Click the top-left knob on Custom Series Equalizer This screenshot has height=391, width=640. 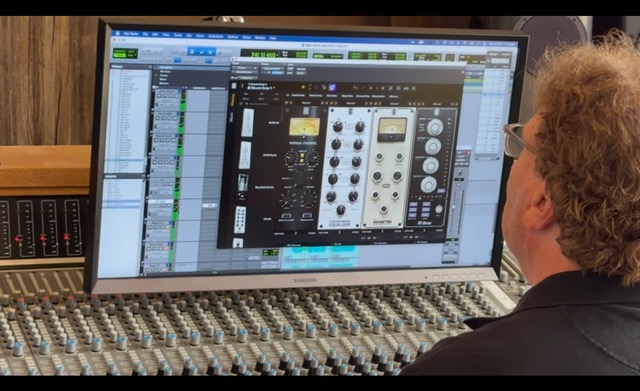(338, 127)
